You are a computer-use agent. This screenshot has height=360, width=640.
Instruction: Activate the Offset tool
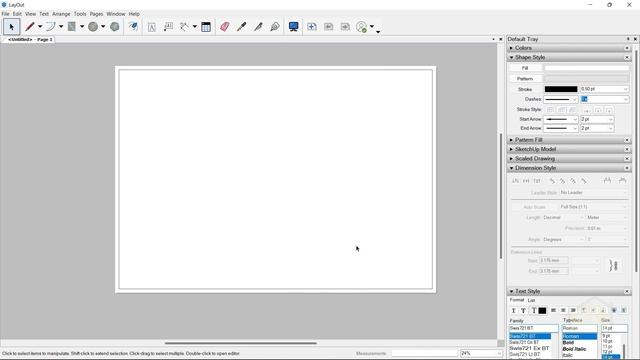tap(133, 27)
